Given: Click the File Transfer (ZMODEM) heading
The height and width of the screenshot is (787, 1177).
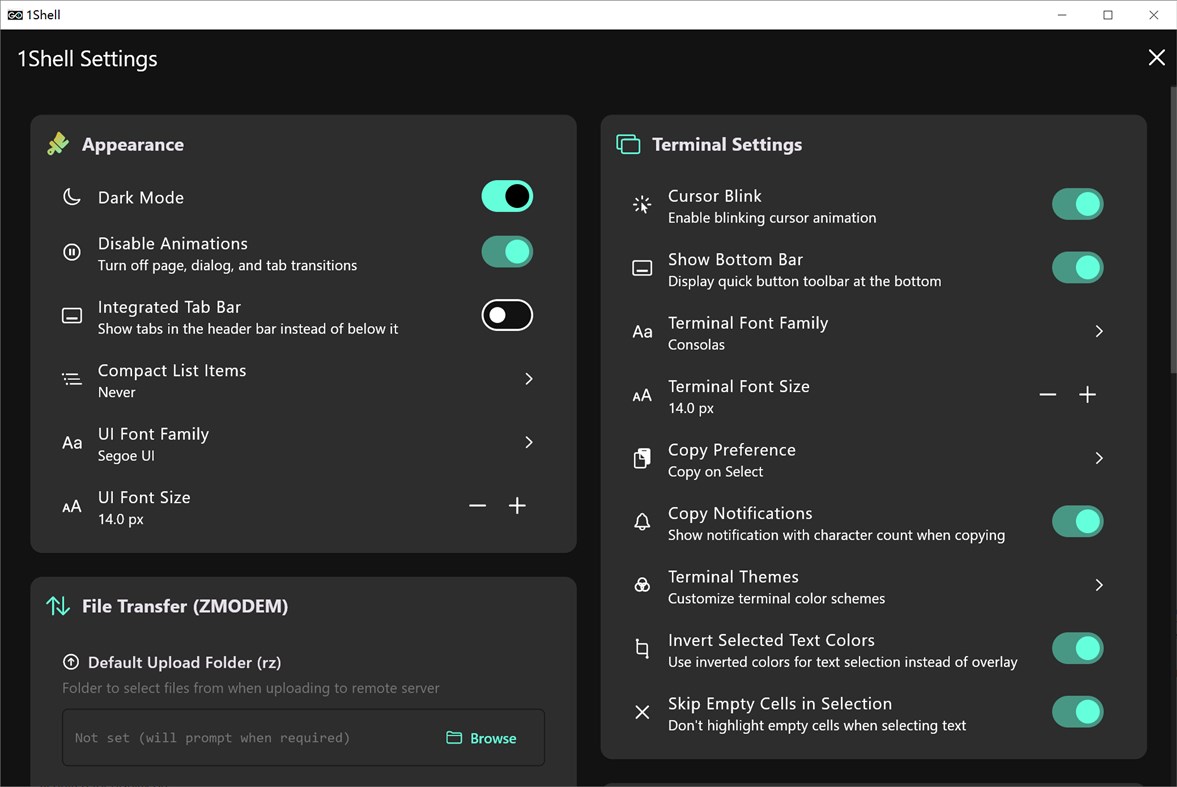Looking at the screenshot, I should [x=185, y=606].
